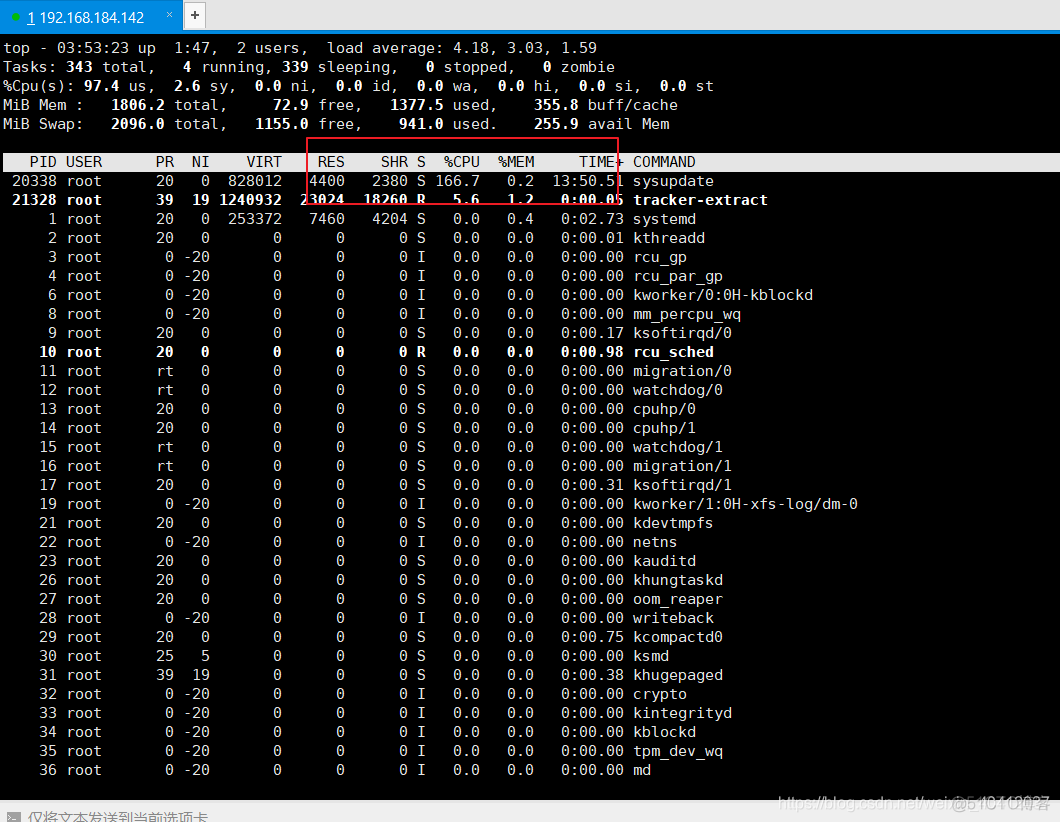Select the watchdog/0 process name
This screenshot has height=822, width=1060.
pyautogui.click(x=678, y=389)
